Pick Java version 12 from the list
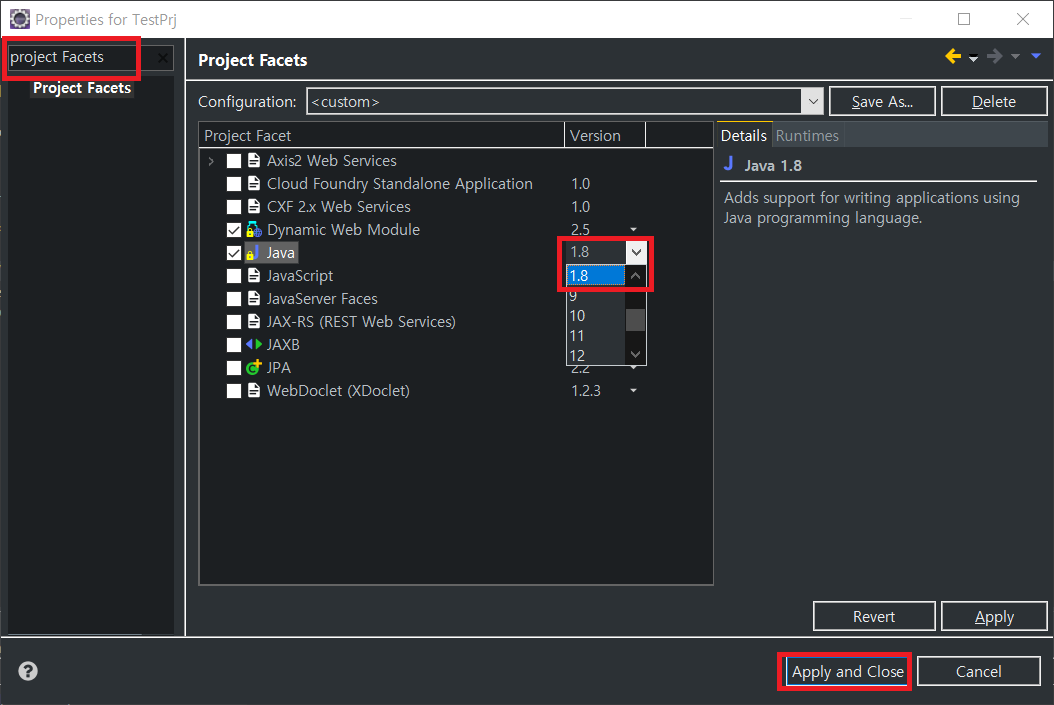The width and height of the screenshot is (1054, 705). coord(596,355)
